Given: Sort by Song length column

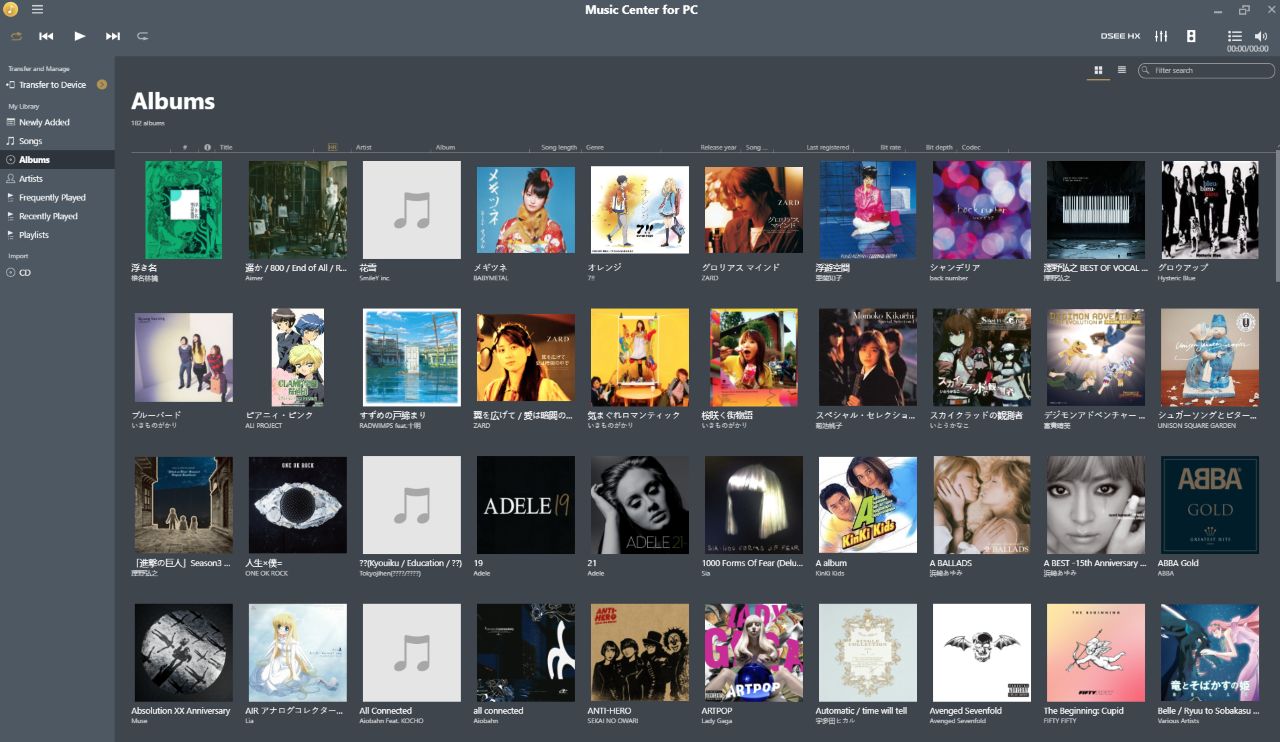Looking at the screenshot, I should [559, 147].
